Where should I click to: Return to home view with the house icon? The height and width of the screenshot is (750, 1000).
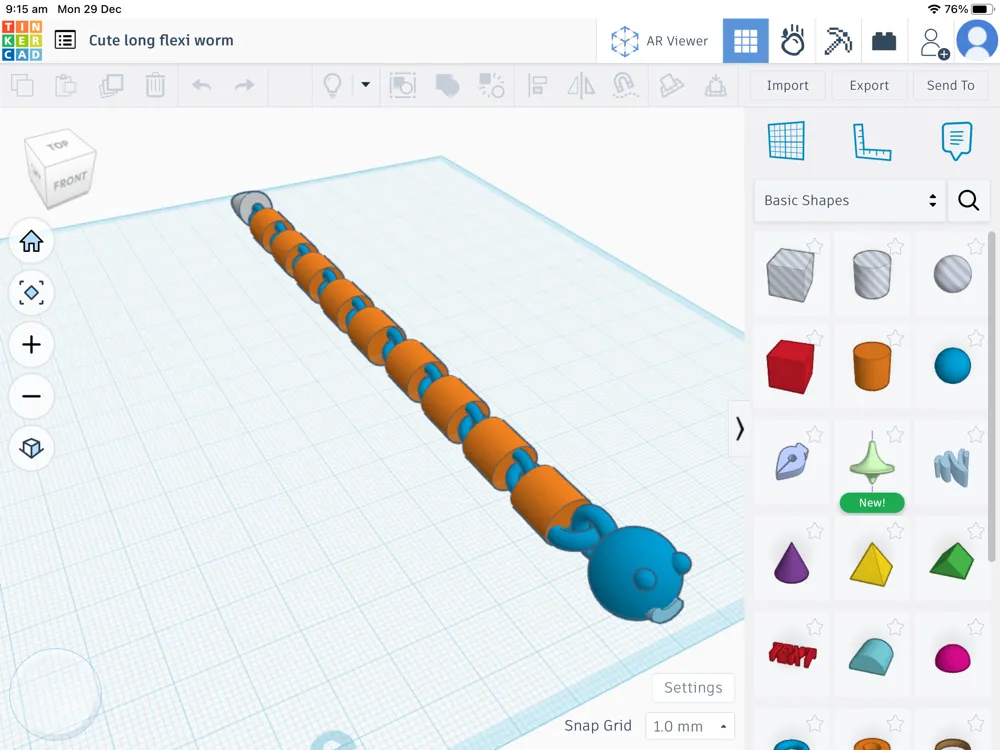point(31,241)
